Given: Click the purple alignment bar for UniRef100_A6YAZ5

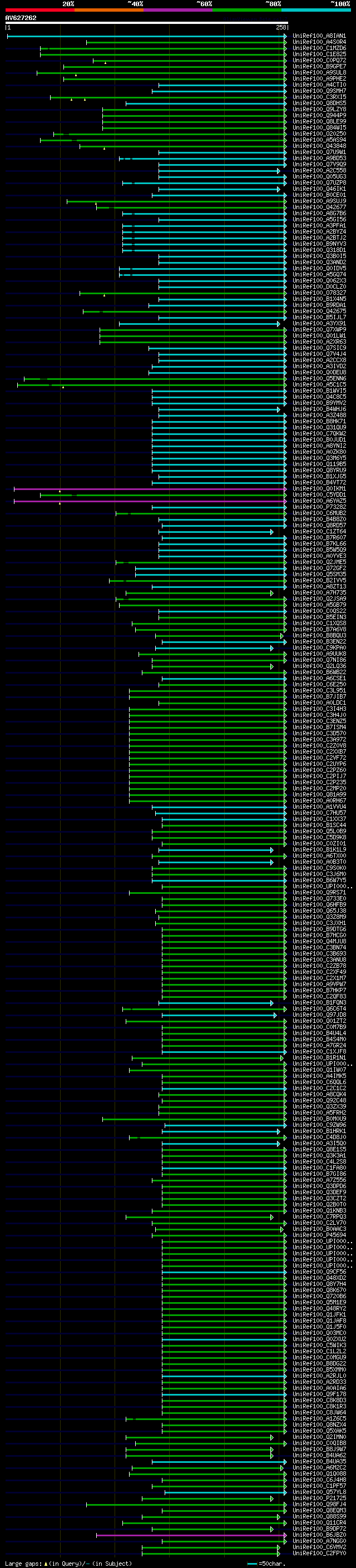Looking at the screenshot, I should pyautogui.click(x=150, y=502).
